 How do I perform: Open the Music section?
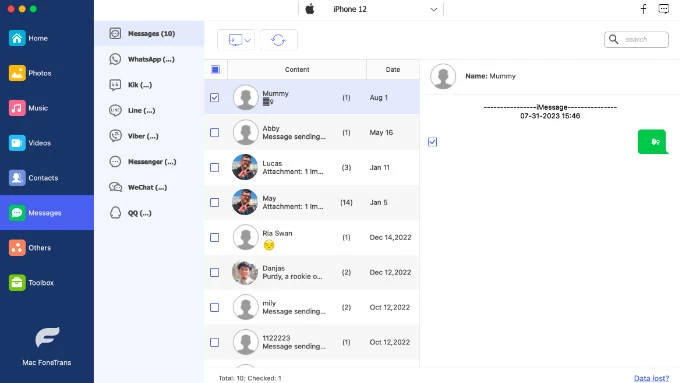(47, 108)
